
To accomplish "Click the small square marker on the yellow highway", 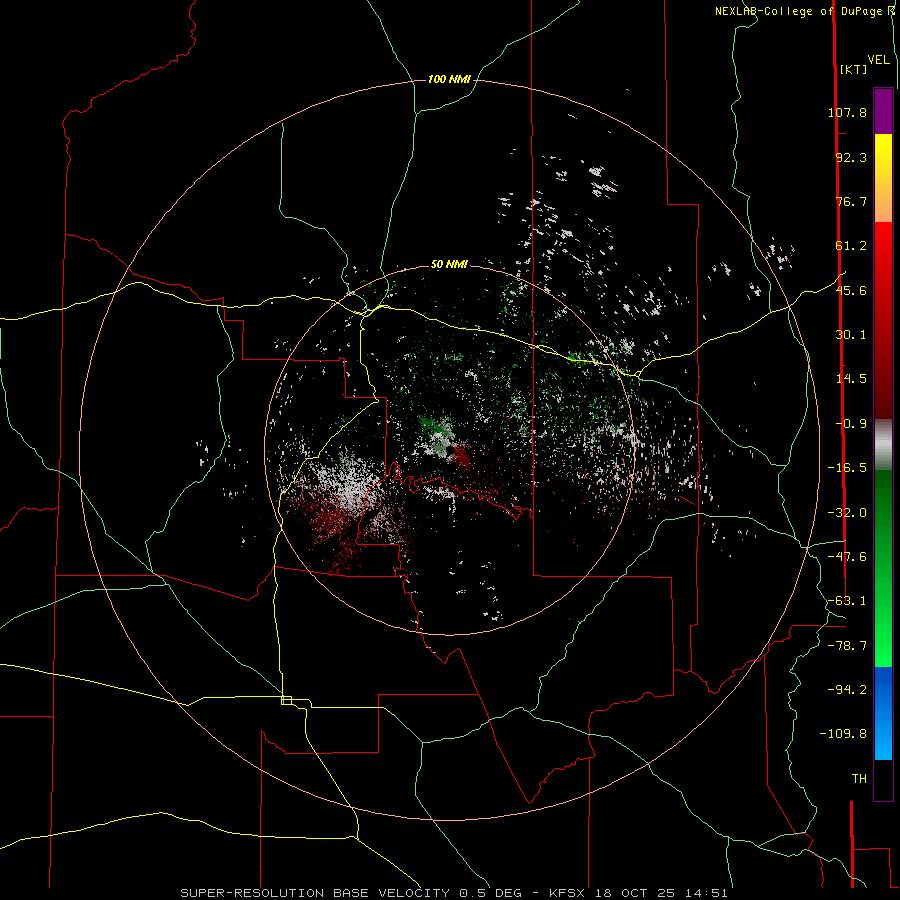I will (286, 700).
